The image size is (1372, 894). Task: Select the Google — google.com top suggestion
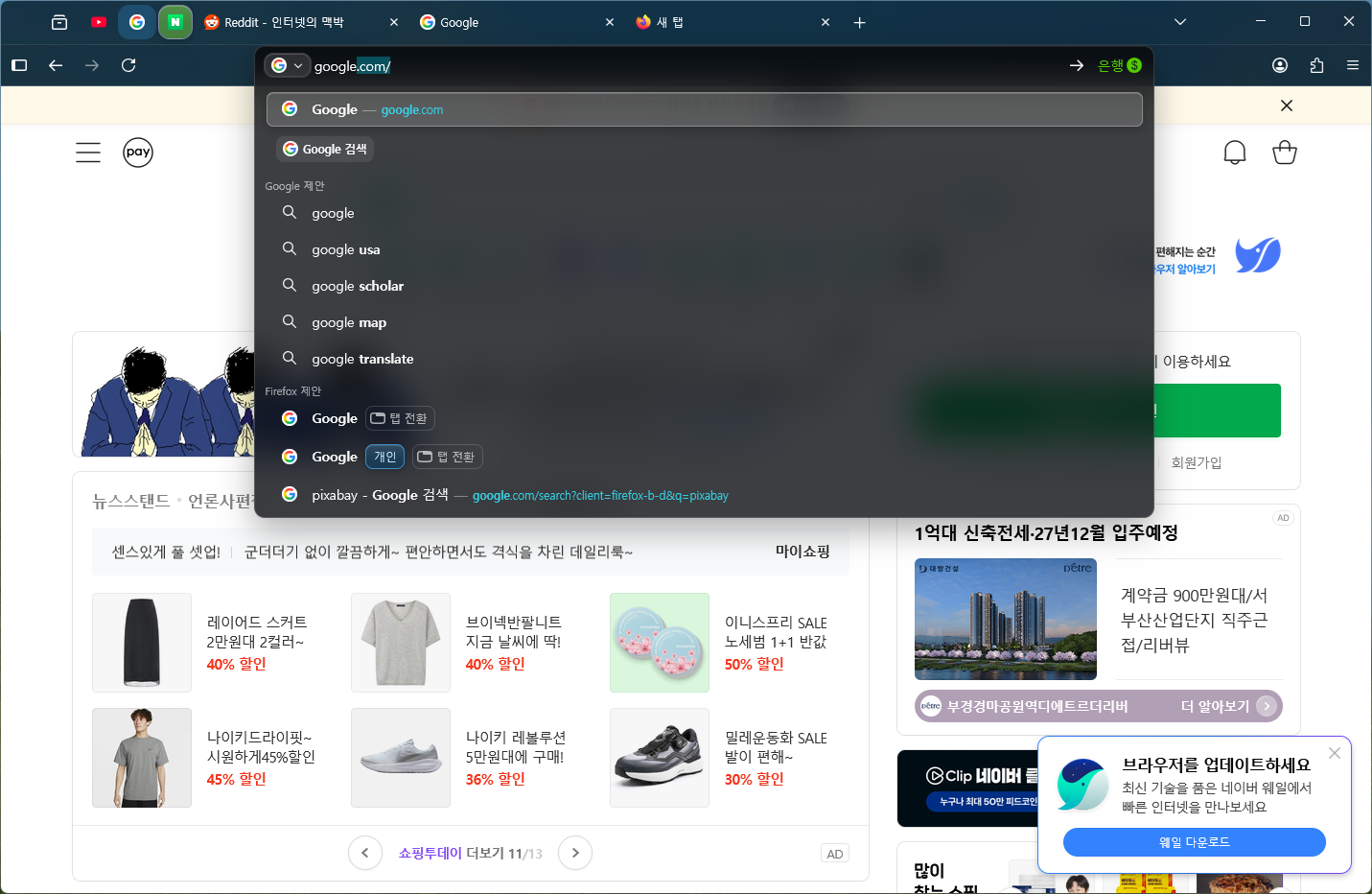[705, 109]
